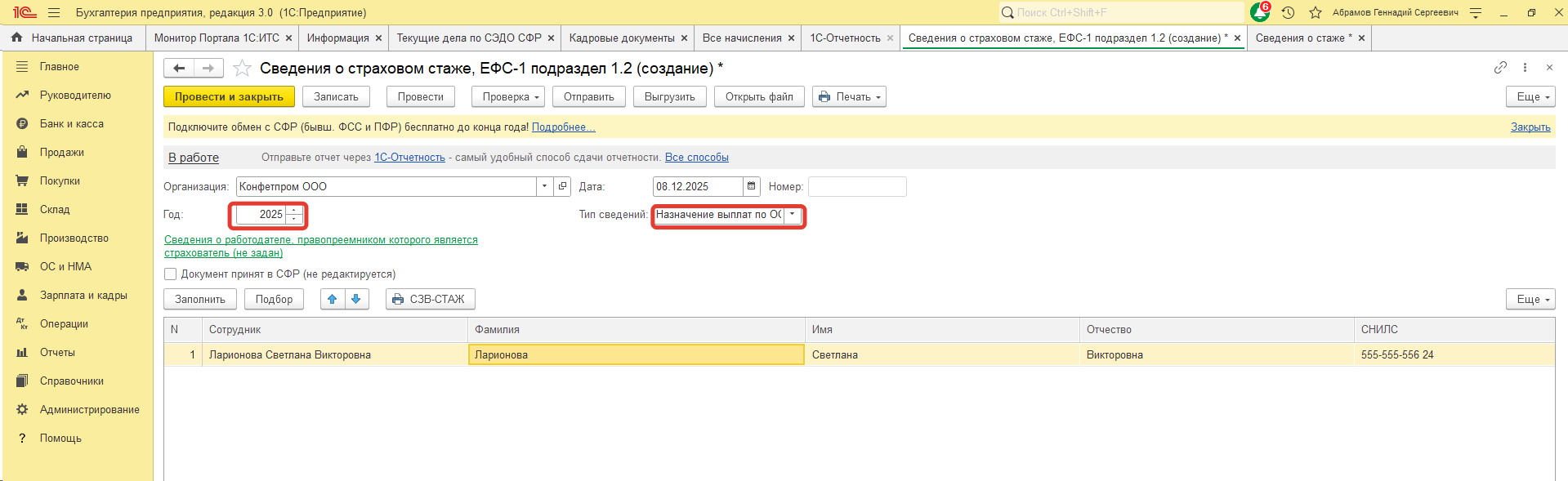This screenshot has width=1568, height=481.
Task: Click the favorites star next to document title
Action: point(242,69)
